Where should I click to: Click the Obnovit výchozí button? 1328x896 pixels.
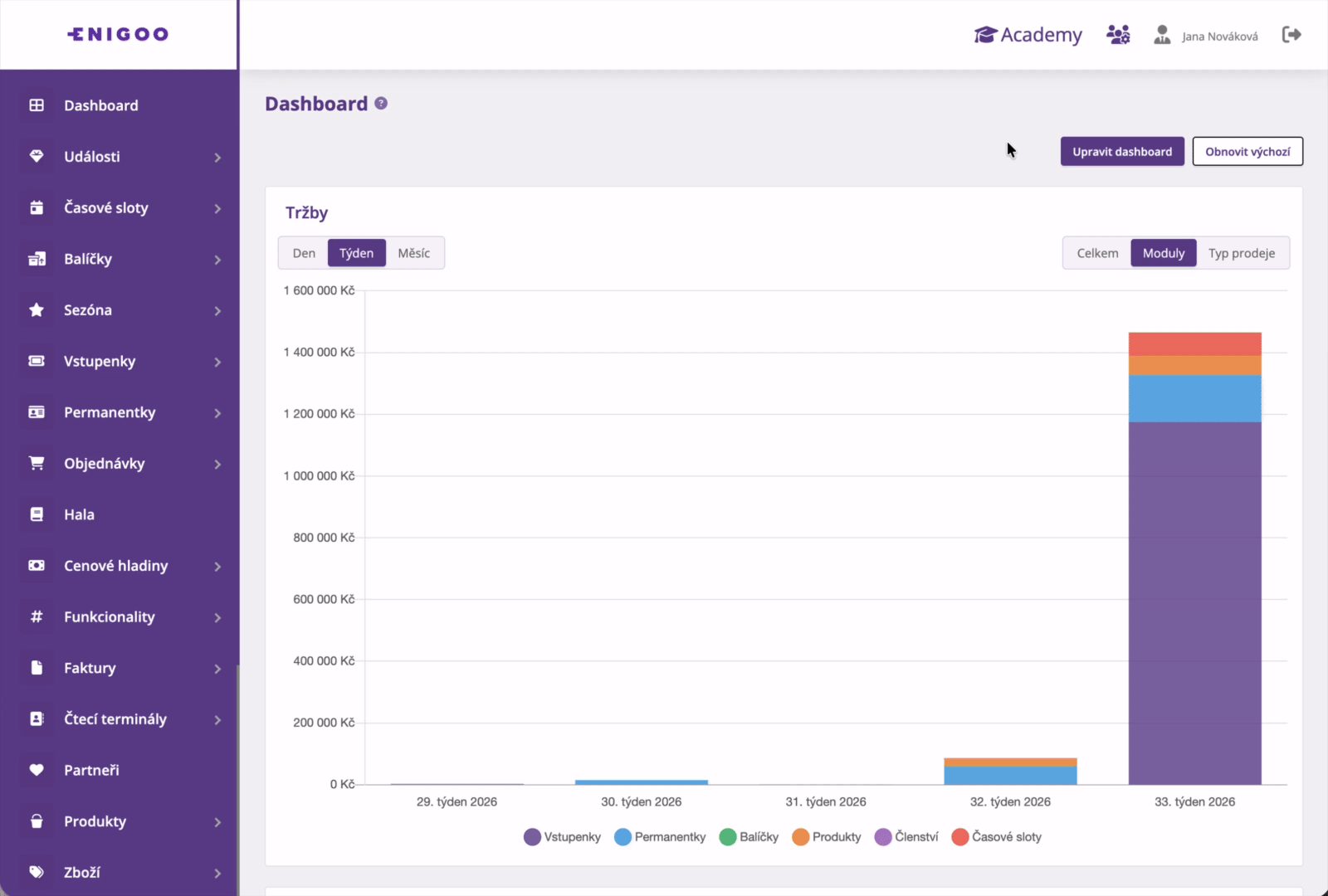click(x=1247, y=152)
